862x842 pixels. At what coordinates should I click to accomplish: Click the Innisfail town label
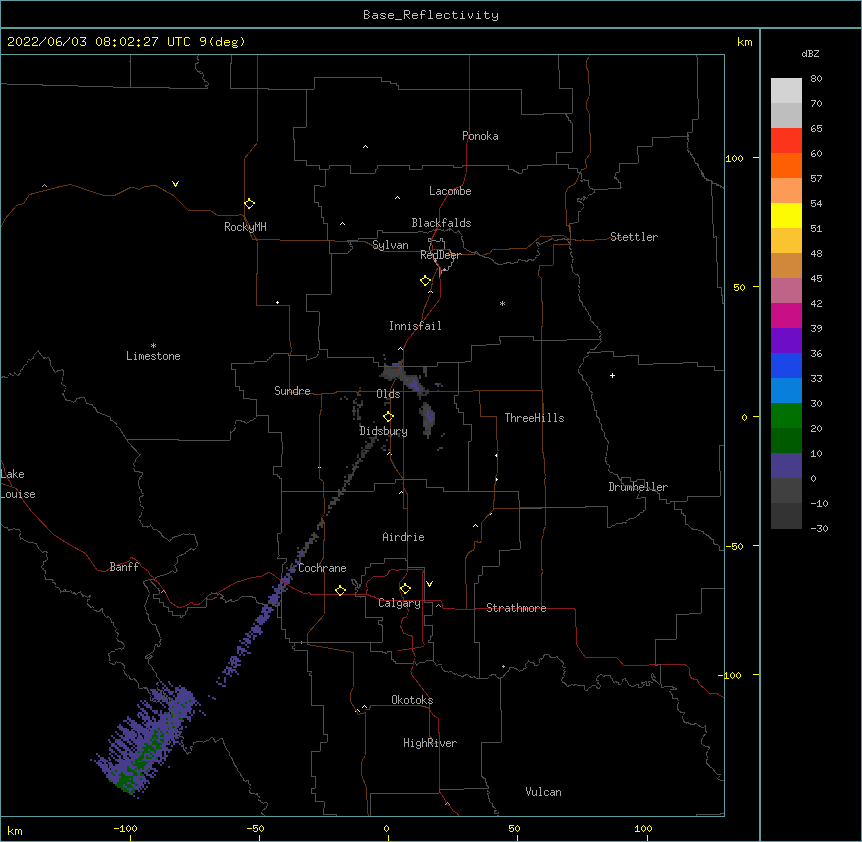[x=415, y=326]
